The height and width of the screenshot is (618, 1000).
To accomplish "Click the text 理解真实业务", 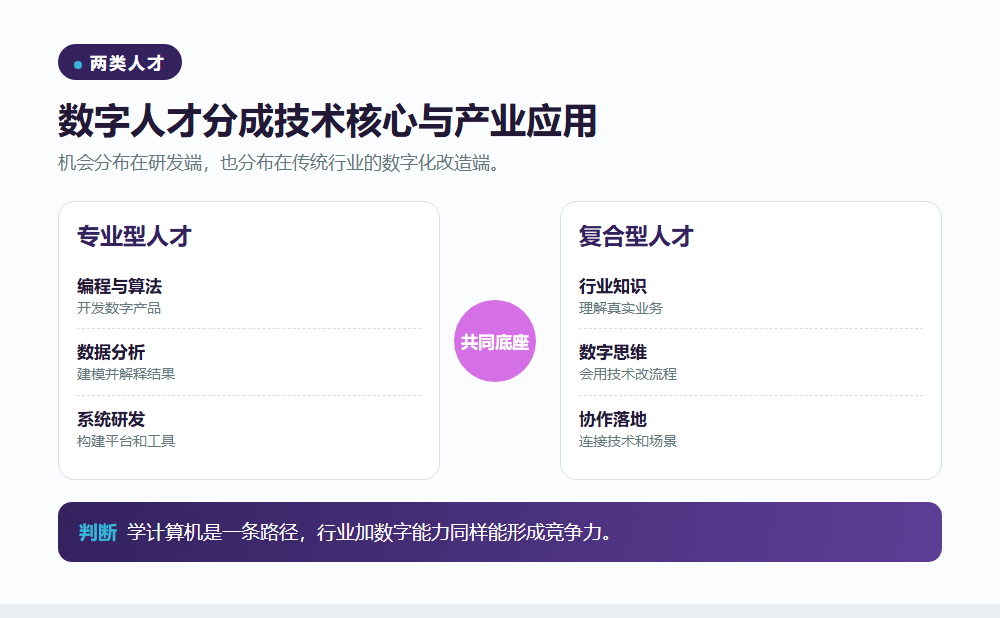I will point(621,308).
